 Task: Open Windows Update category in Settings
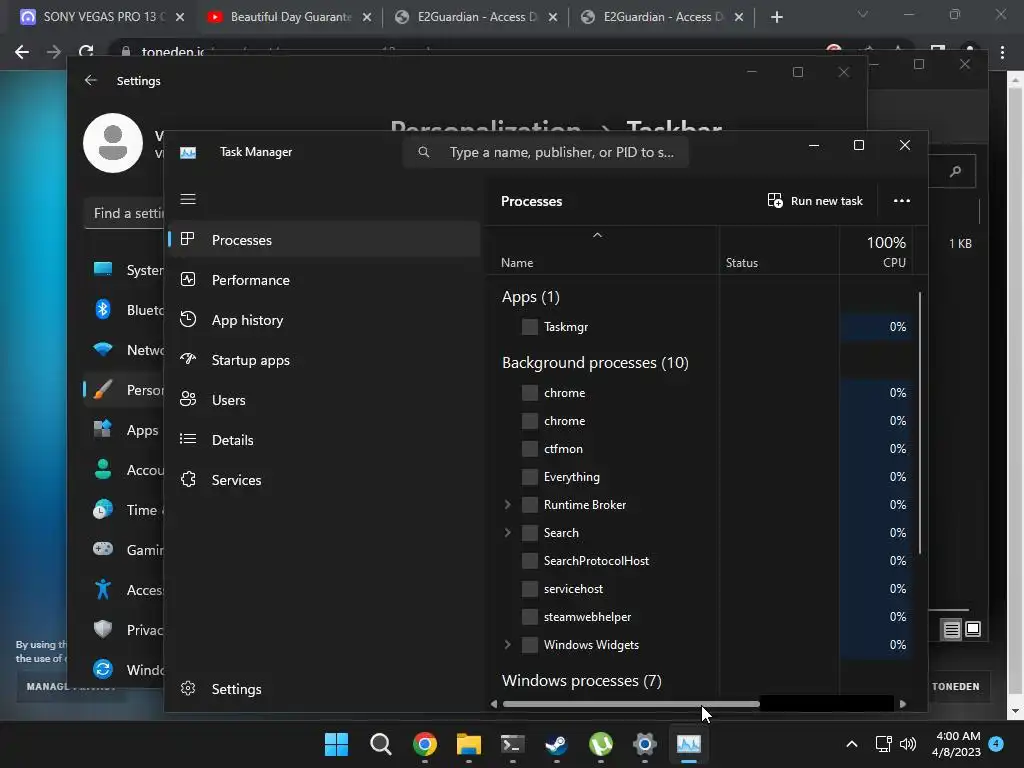[x=124, y=670]
